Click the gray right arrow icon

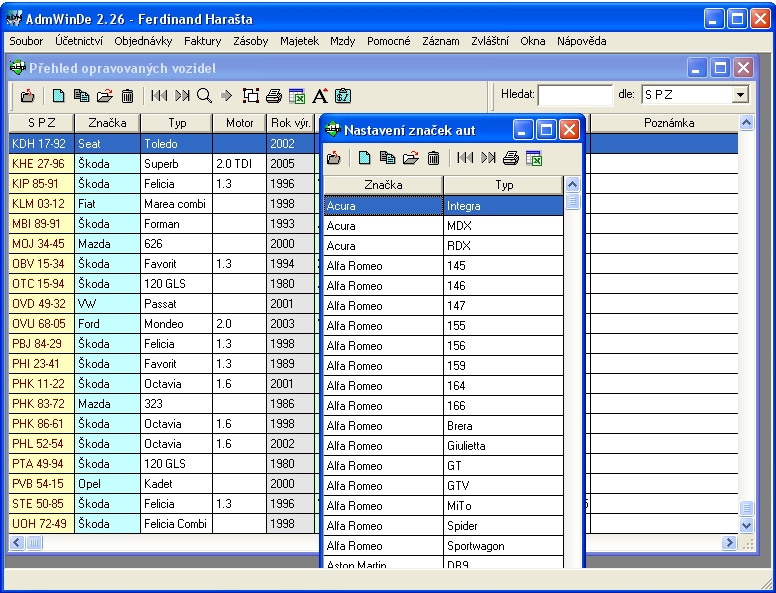click(x=227, y=96)
